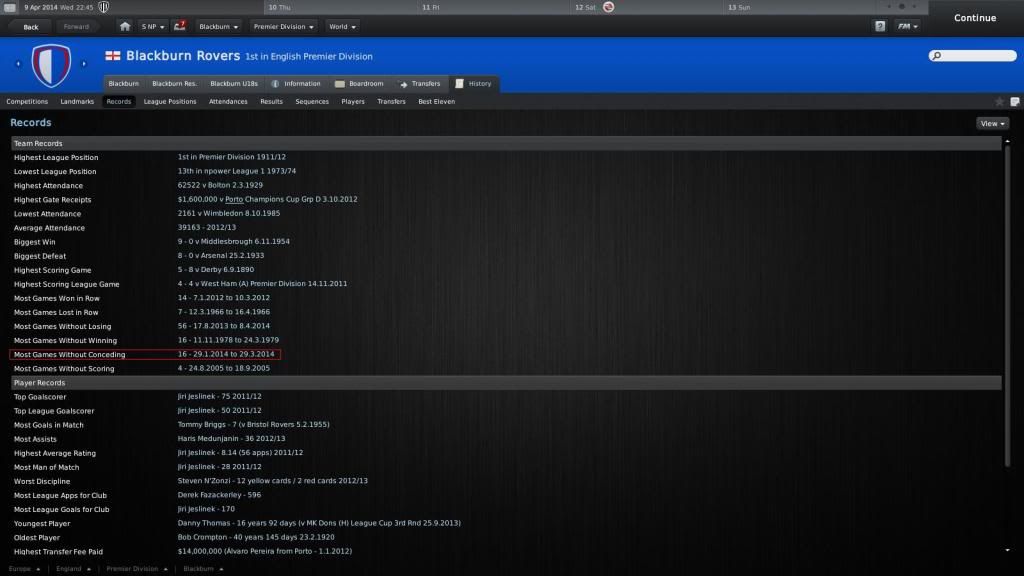This screenshot has height=576, width=1024.
Task: Open the View dropdown
Action: point(992,123)
